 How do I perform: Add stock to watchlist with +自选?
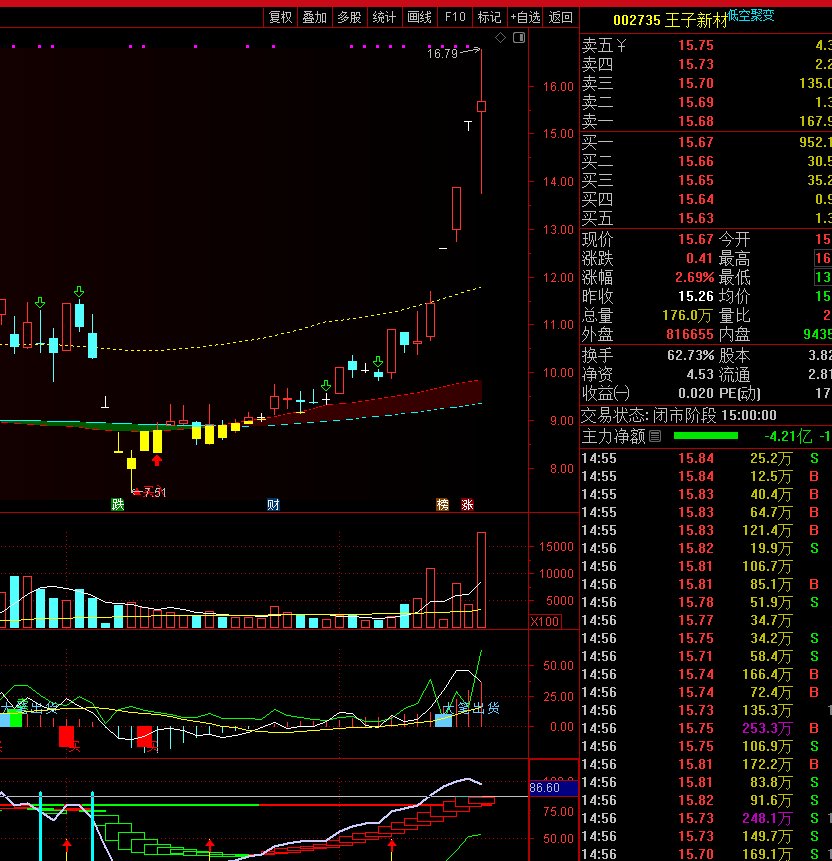click(525, 17)
